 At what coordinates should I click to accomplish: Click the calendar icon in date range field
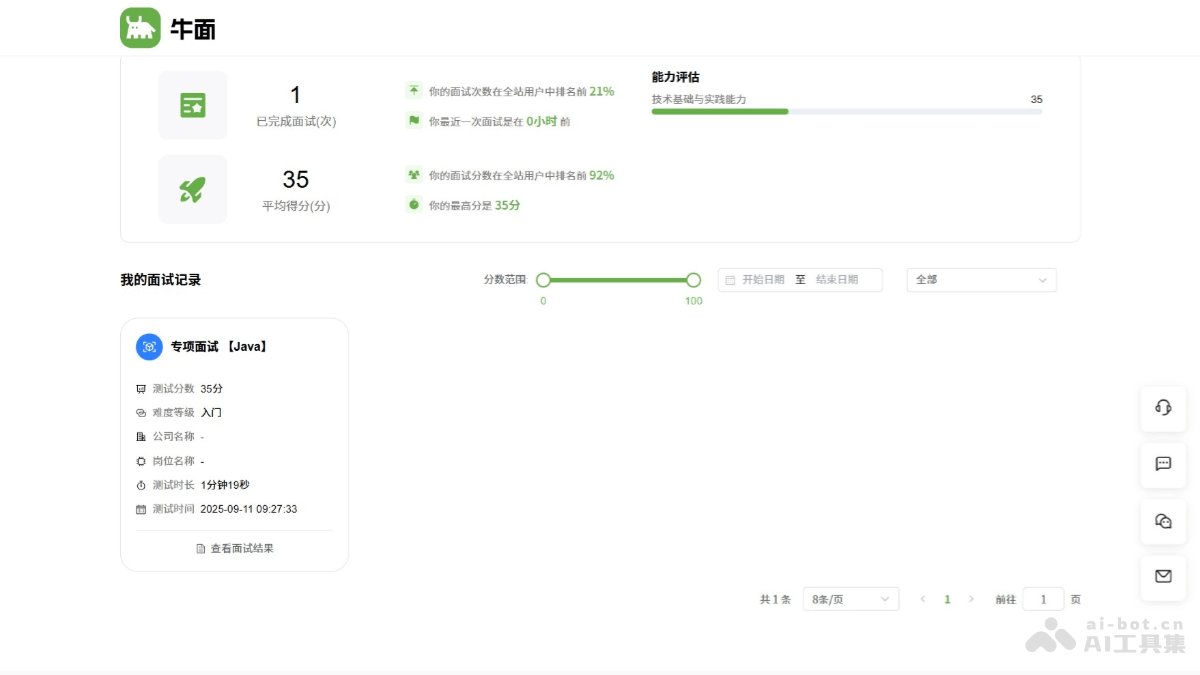click(x=729, y=280)
